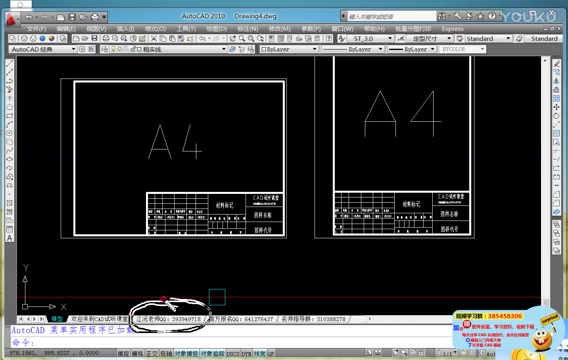
Task: Select the Line tool in draw toolbar
Action: pos(9,64)
